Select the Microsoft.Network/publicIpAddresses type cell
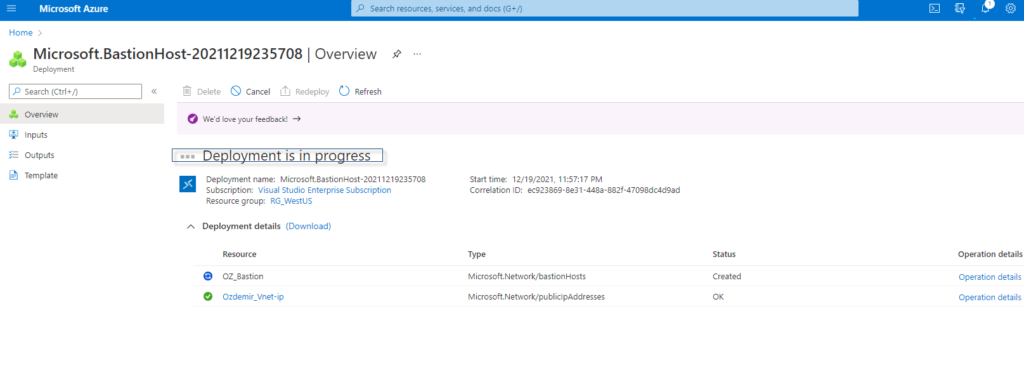Viewport: 1024px width, 389px height. 536,296
